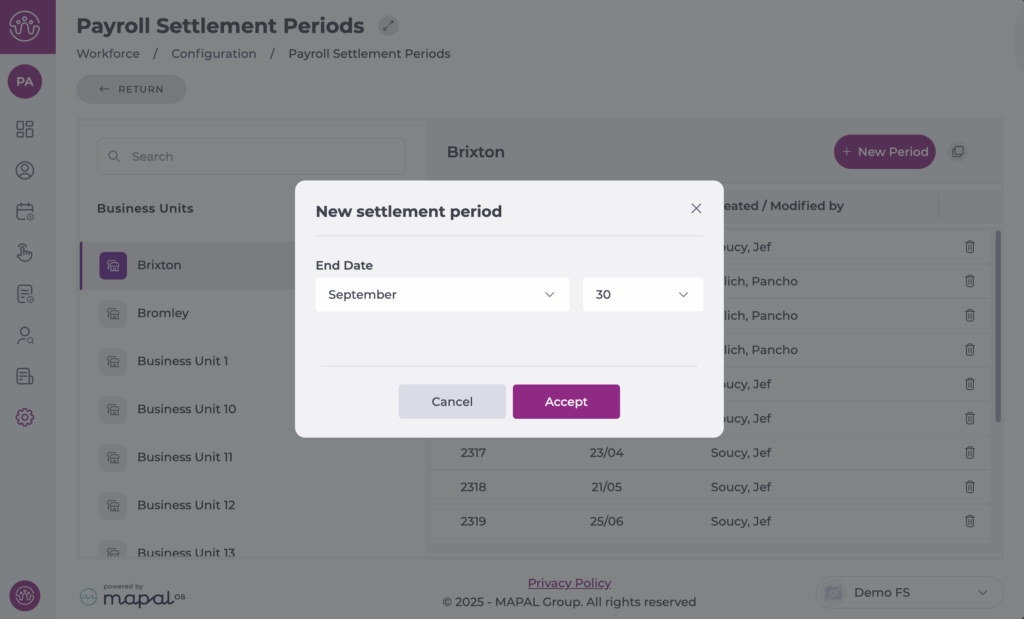This screenshot has height=619, width=1024.
Task: Click the copy periods icon beside New Period
Action: pyautogui.click(x=958, y=151)
